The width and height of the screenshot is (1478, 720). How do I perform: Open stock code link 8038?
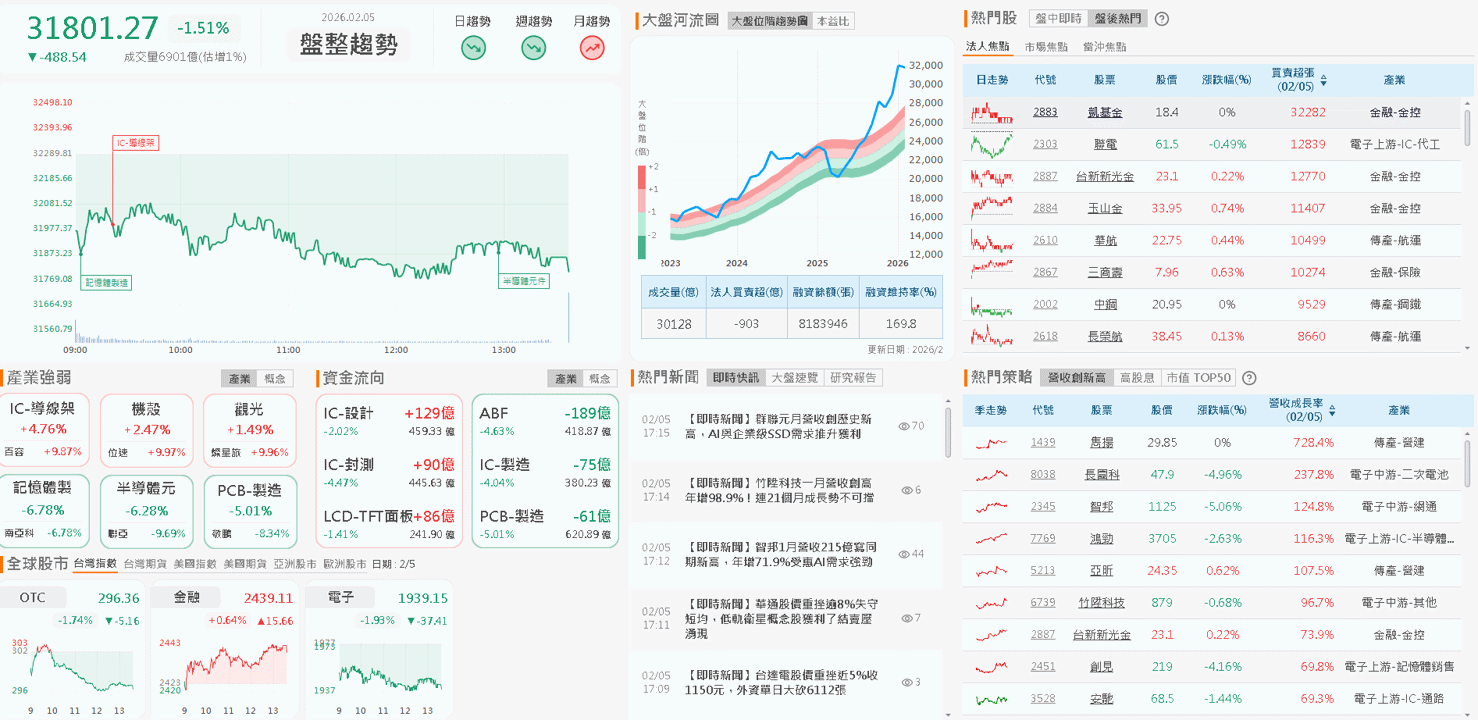pyautogui.click(x=1043, y=474)
